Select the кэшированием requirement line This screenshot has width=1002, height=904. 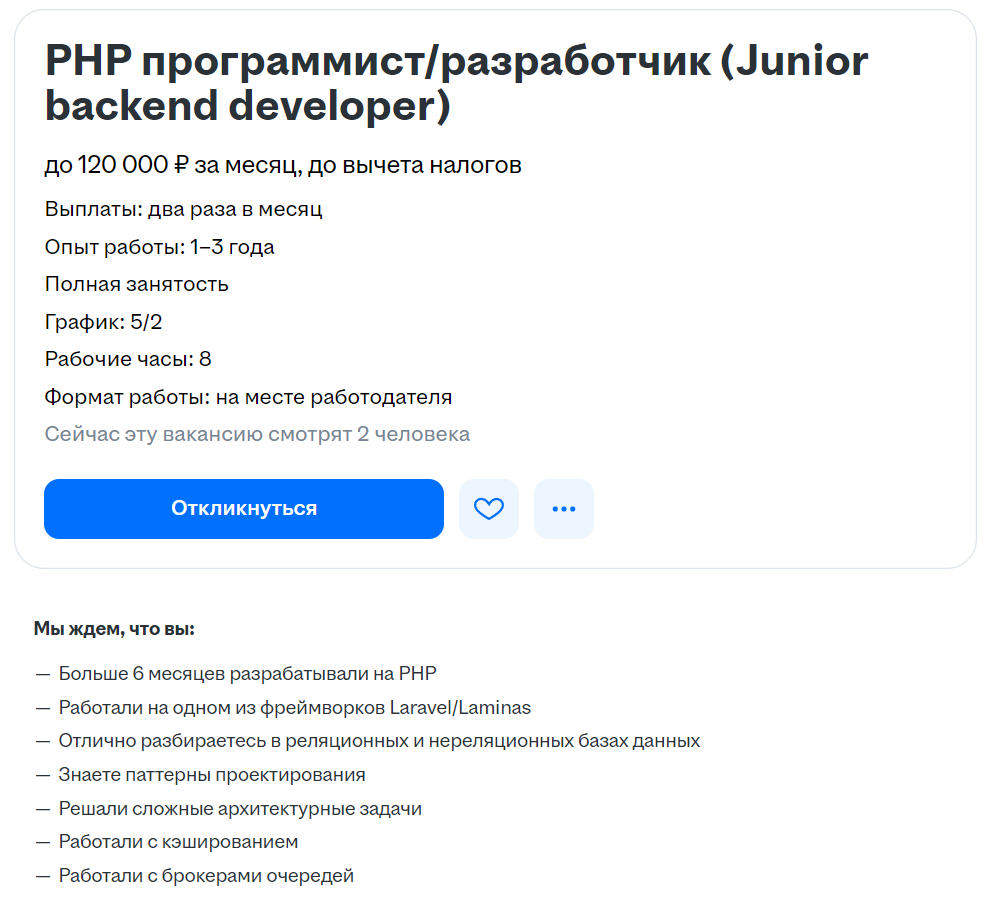[180, 841]
